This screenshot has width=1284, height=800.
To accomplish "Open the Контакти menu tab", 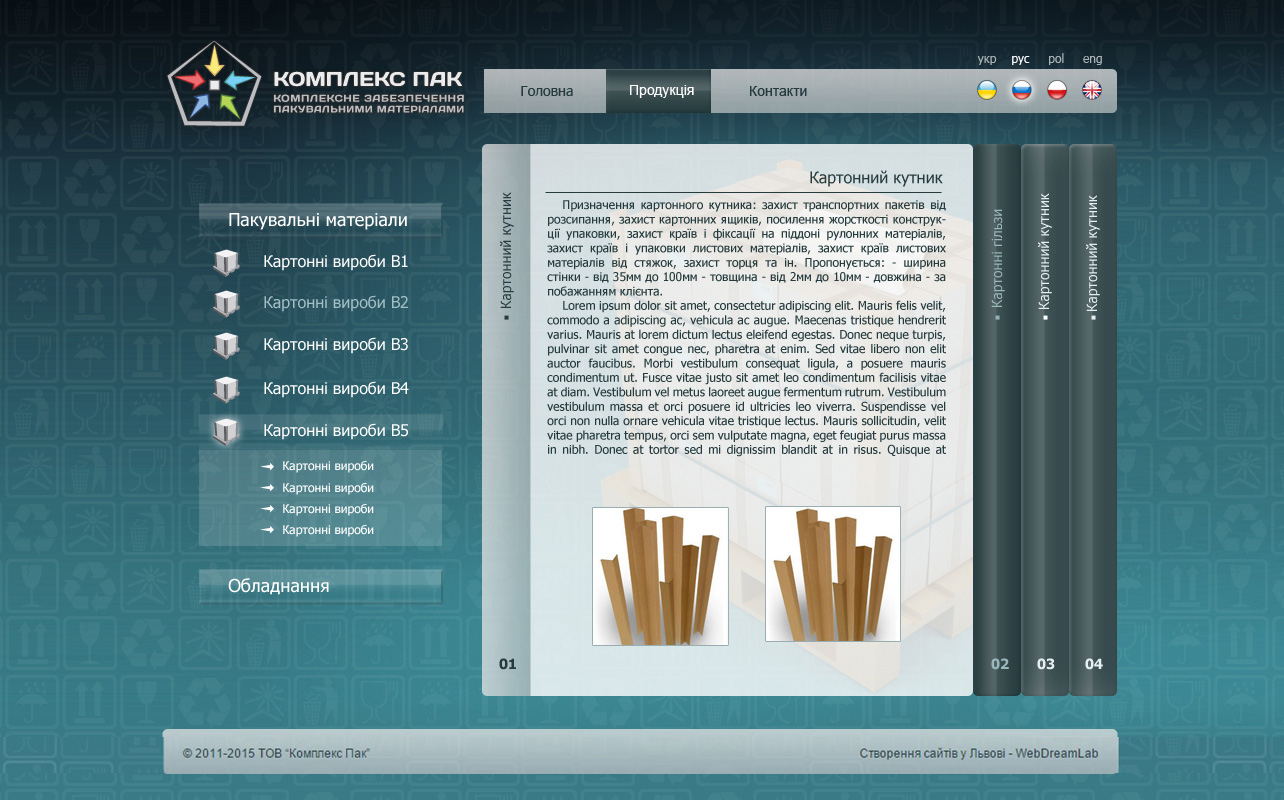I will click(777, 91).
